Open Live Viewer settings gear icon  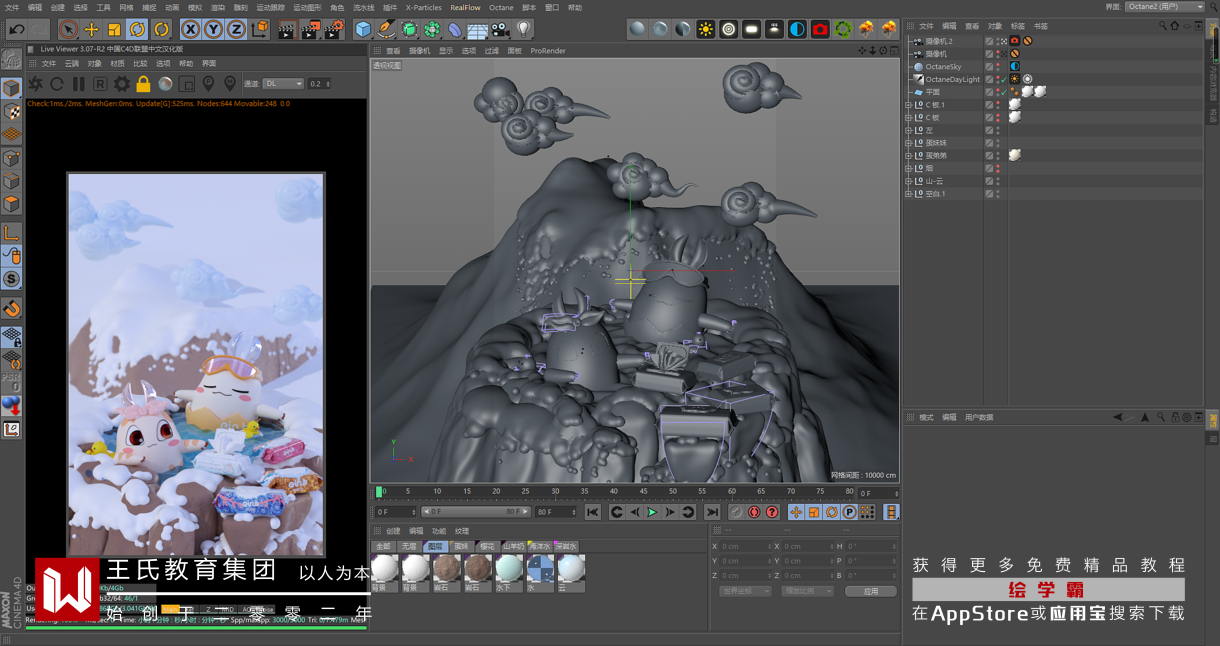coord(121,84)
